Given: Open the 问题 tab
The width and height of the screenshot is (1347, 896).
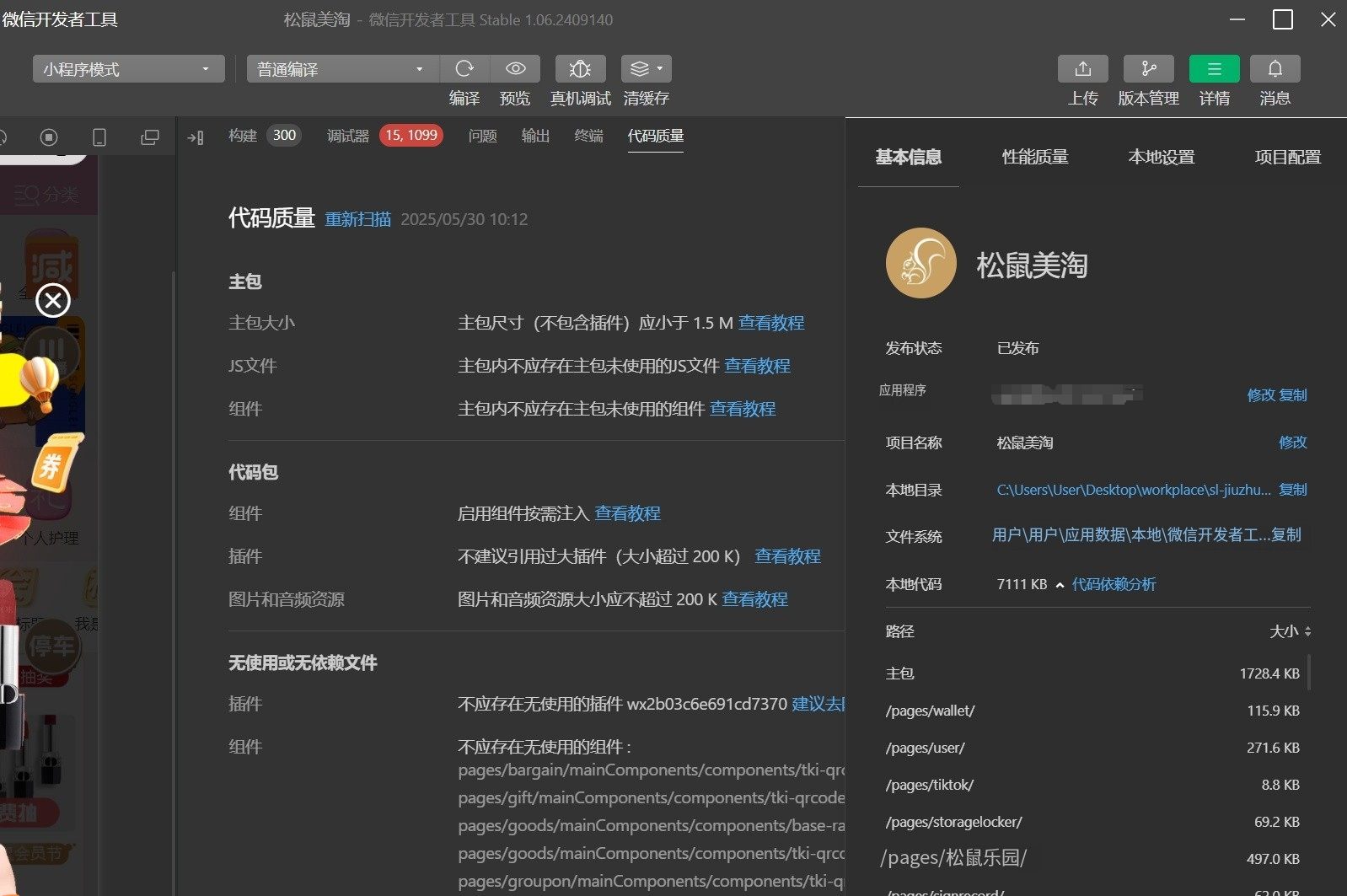Looking at the screenshot, I should (x=483, y=136).
